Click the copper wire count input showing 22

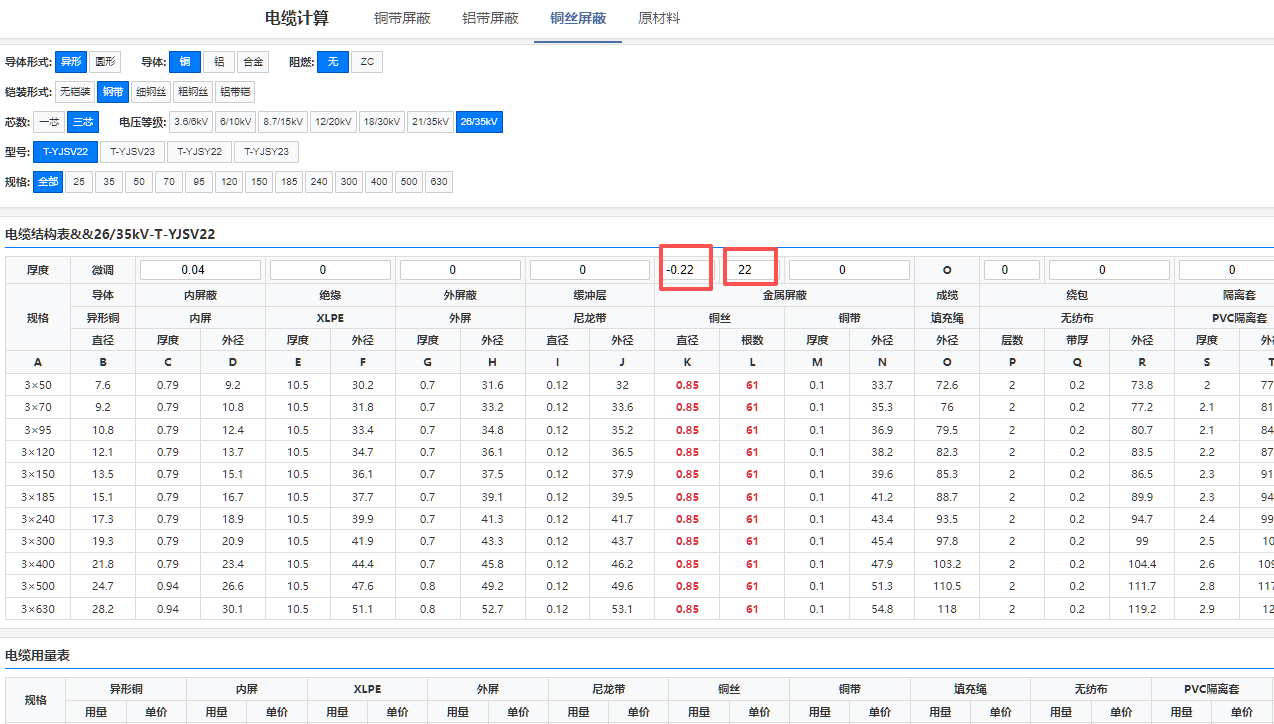(x=751, y=269)
